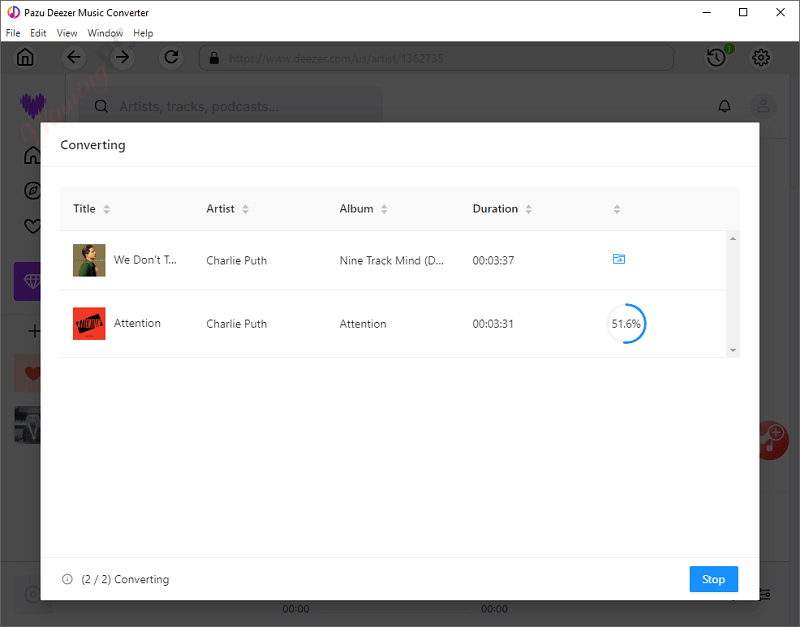The width and height of the screenshot is (800, 627).
Task: Click the Artist column header label
Action: pyautogui.click(x=220, y=209)
